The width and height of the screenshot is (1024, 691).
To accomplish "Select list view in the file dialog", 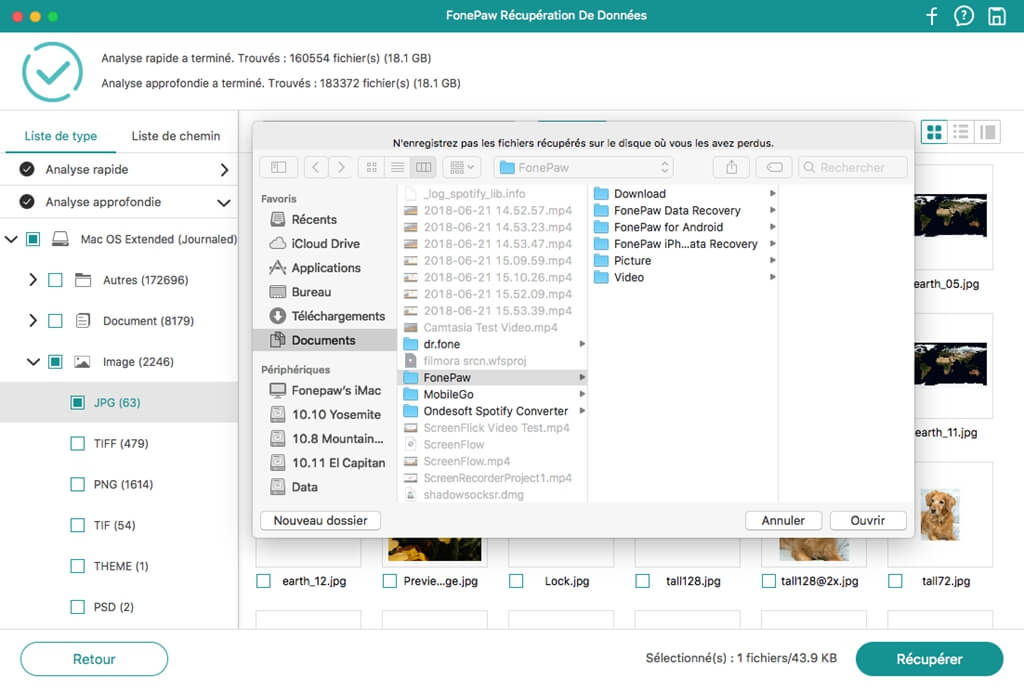I will (397, 167).
